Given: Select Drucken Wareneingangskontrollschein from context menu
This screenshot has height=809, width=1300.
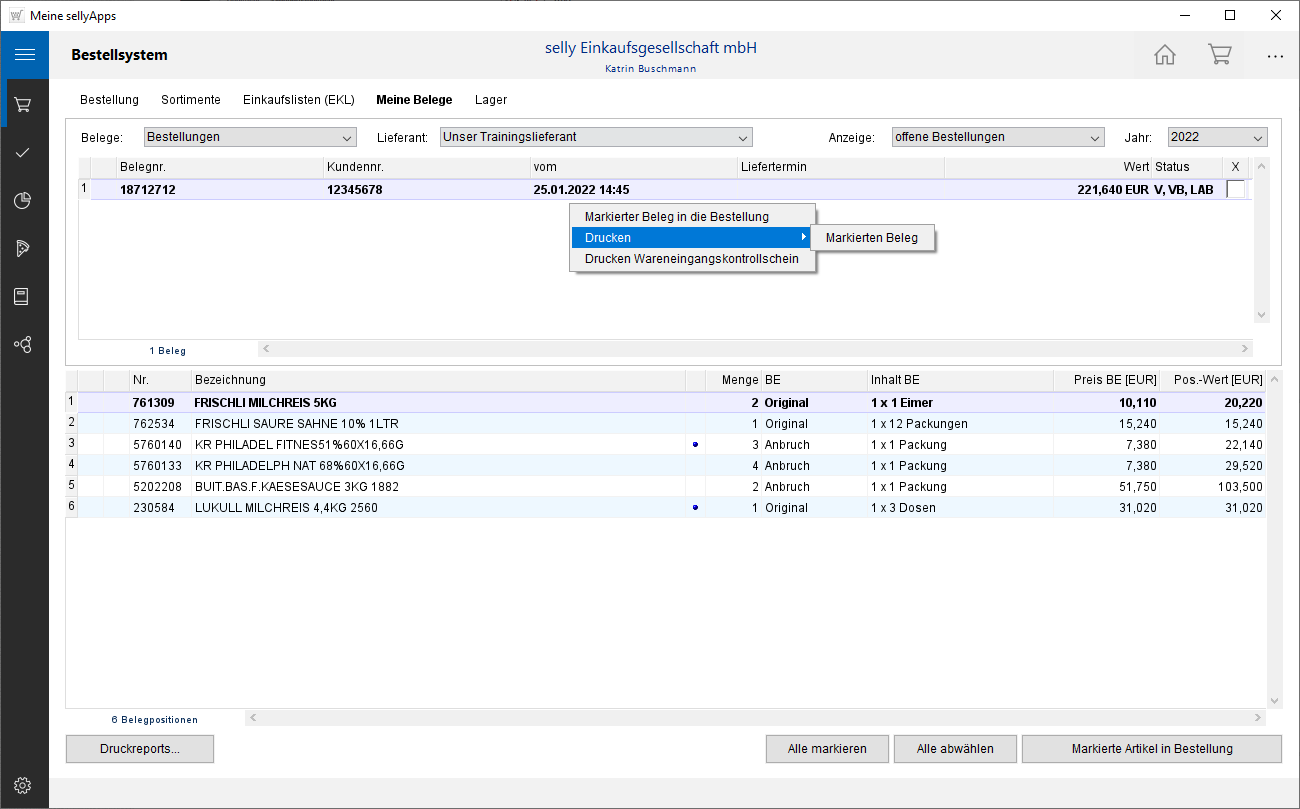Looking at the screenshot, I should pyautogui.click(x=691, y=259).
